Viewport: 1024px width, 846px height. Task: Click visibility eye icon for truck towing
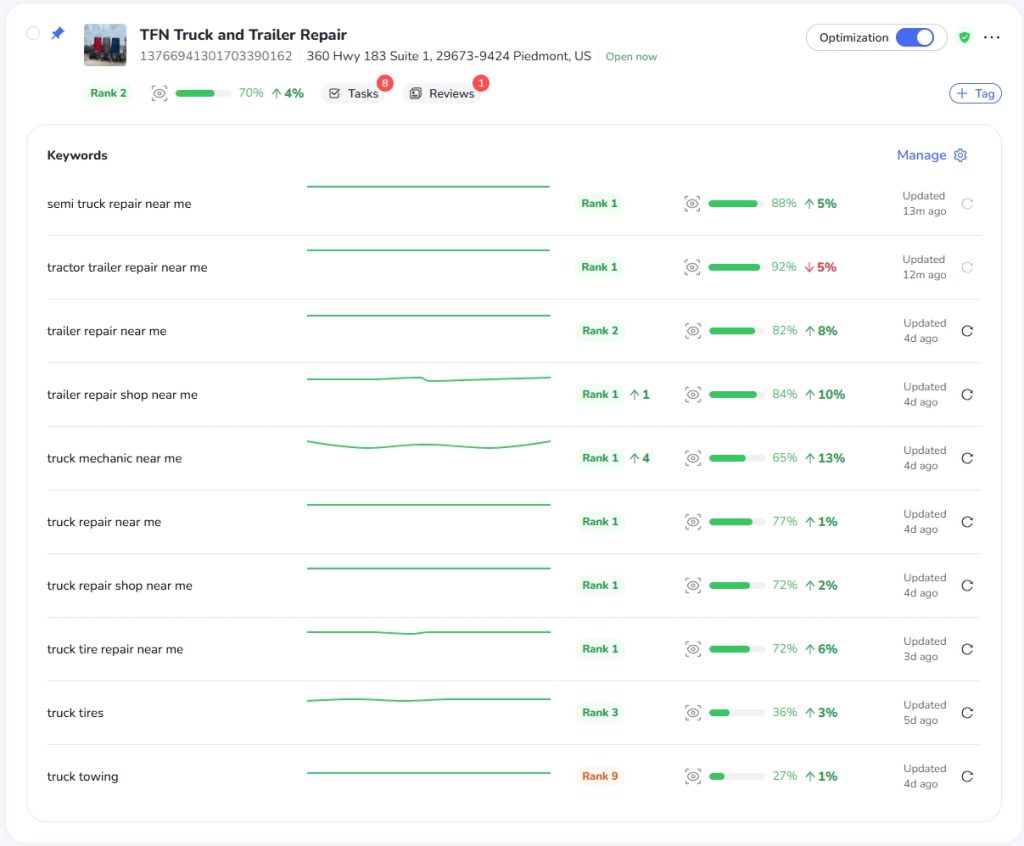(x=693, y=776)
